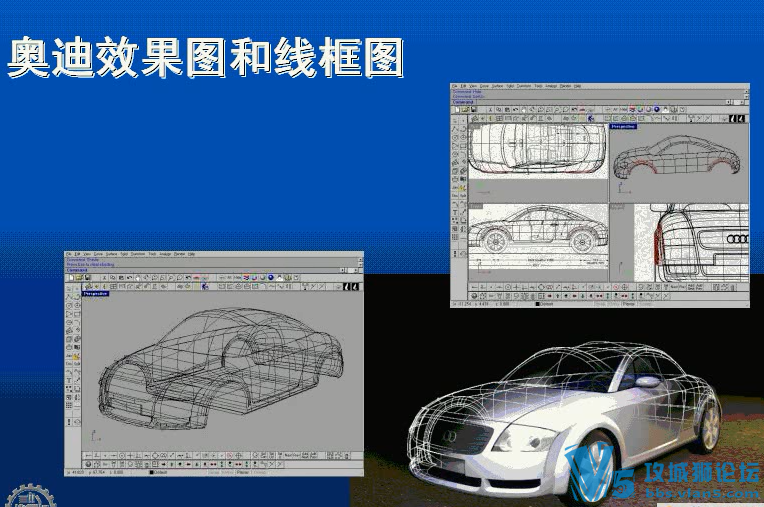Open File menu in single-viewport Rhino window

(69, 254)
